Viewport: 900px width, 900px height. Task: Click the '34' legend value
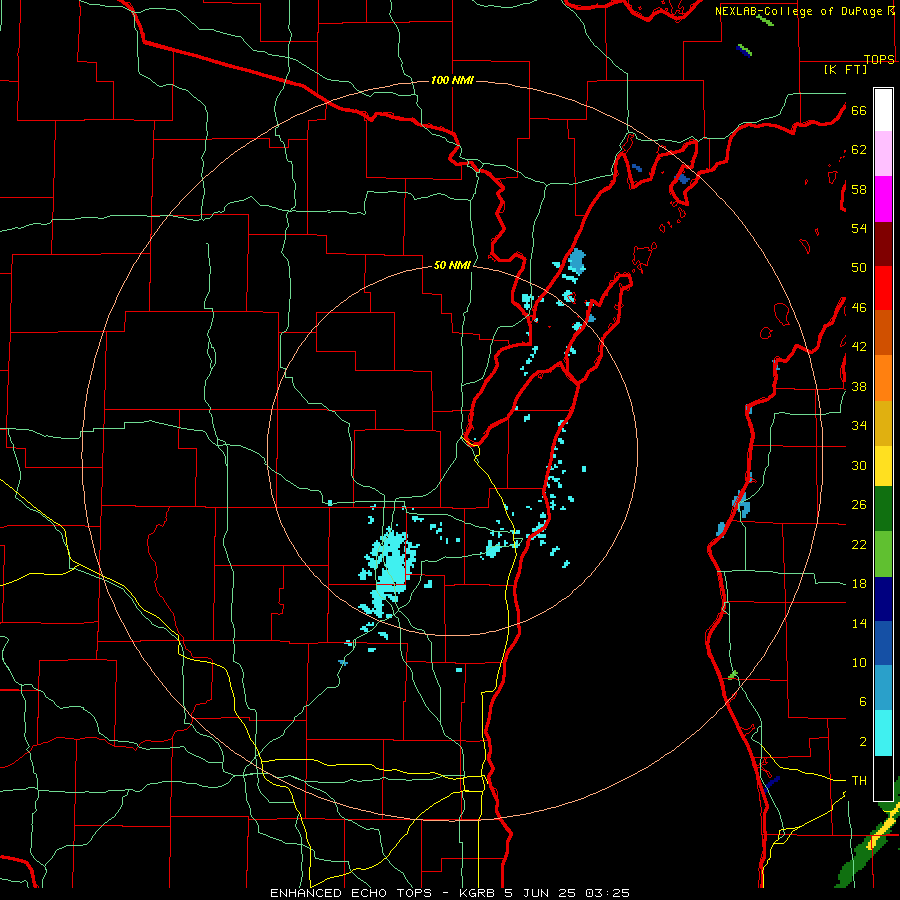(x=859, y=425)
